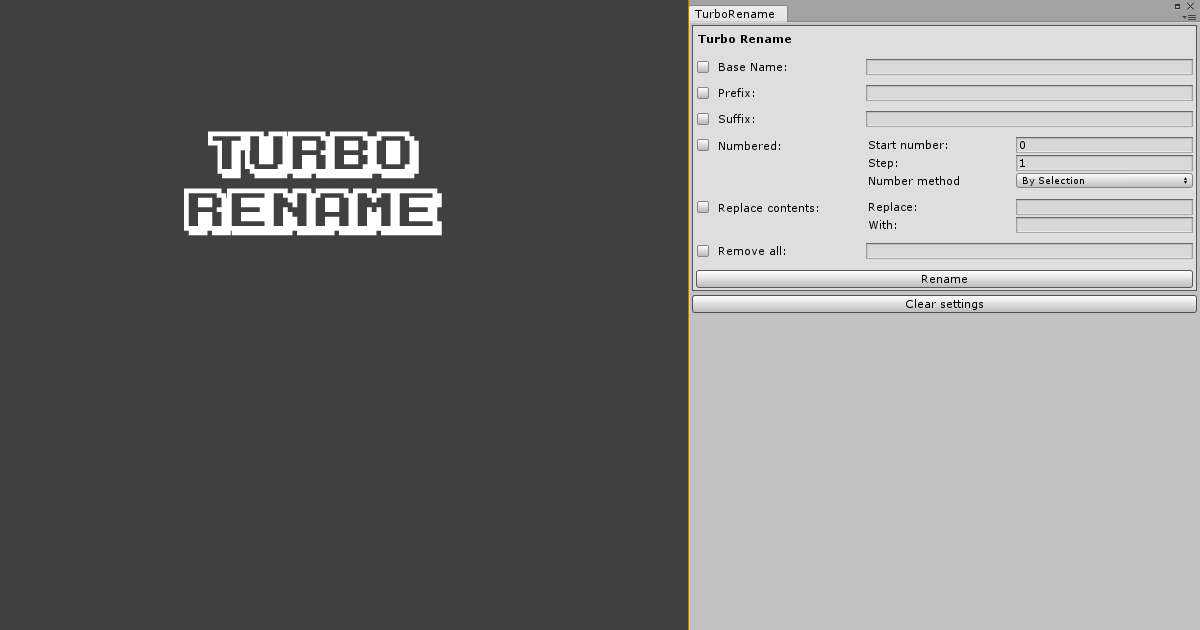
Task: Click the Prefix text field
Action: 1029,92
